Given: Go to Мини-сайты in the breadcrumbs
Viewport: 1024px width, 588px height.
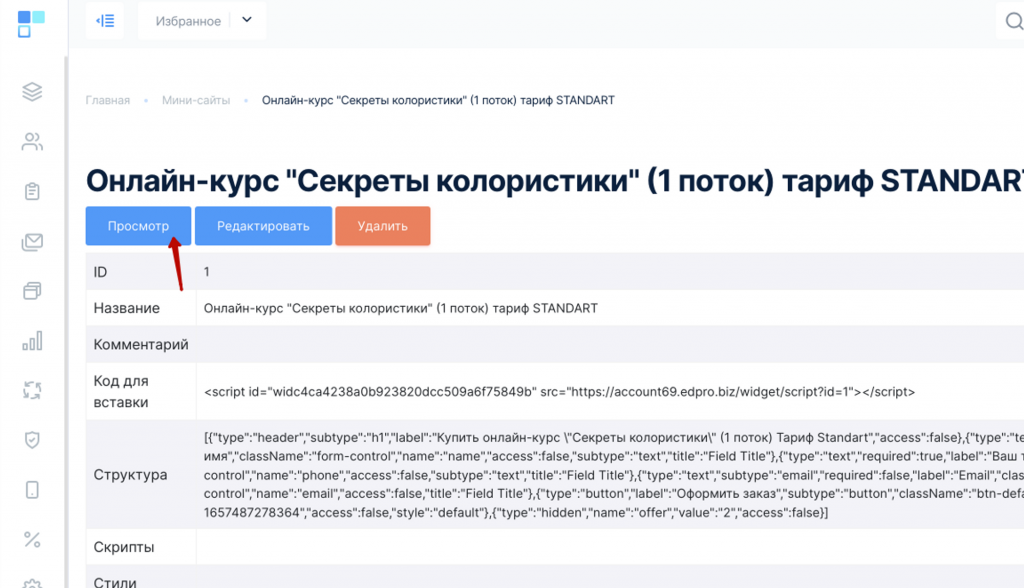Looking at the screenshot, I should point(196,100).
